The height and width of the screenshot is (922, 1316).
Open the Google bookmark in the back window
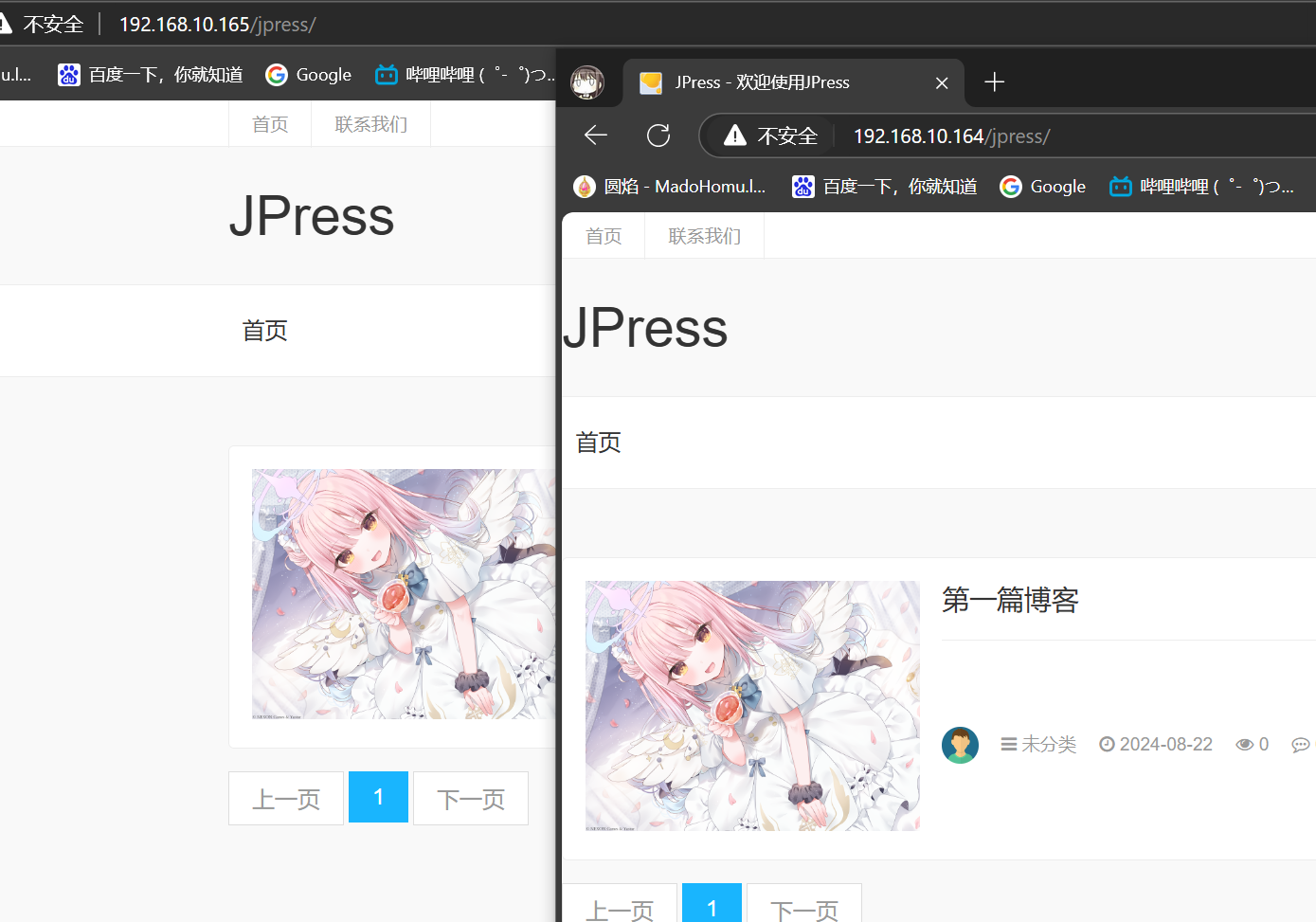(x=308, y=75)
